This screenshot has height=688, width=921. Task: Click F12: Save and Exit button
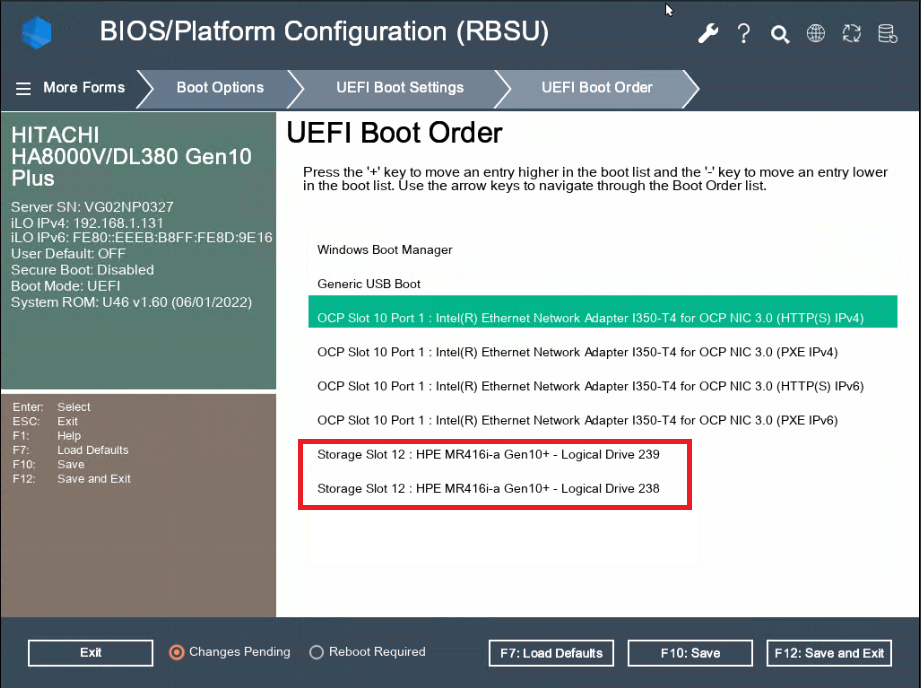click(829, 653)
